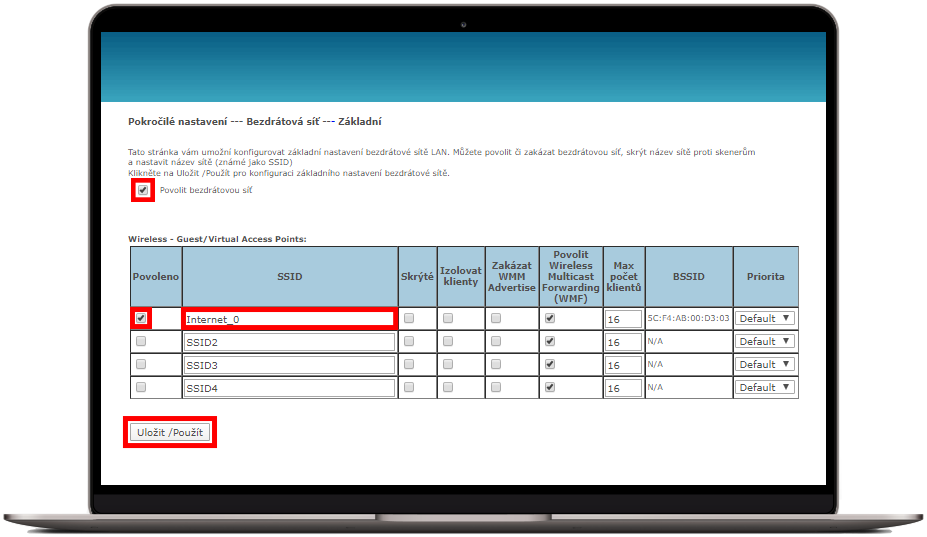Disable WMF checkbox for Internet_0

[551, 318]
